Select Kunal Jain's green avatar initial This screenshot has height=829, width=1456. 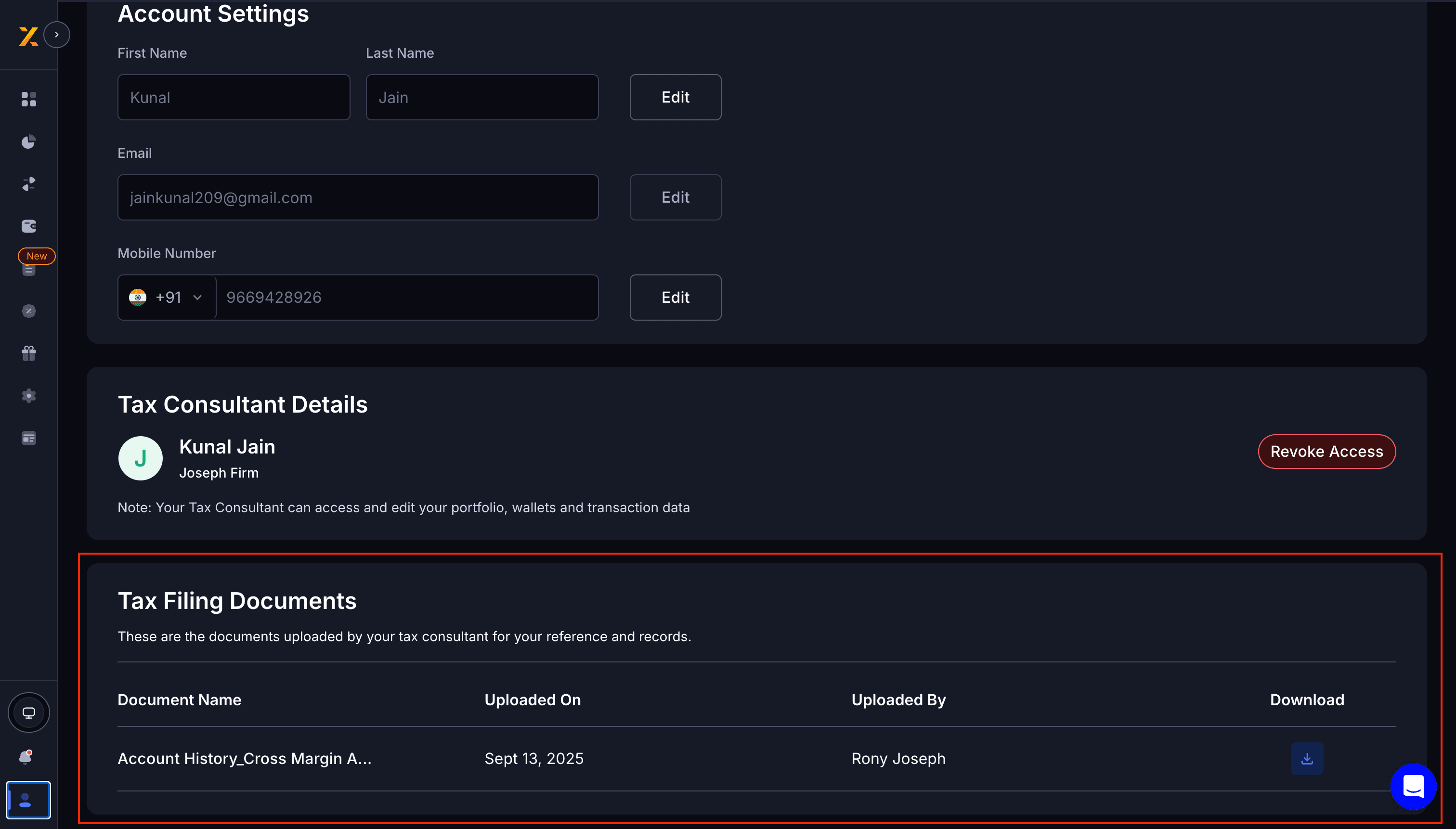(140, 458)
